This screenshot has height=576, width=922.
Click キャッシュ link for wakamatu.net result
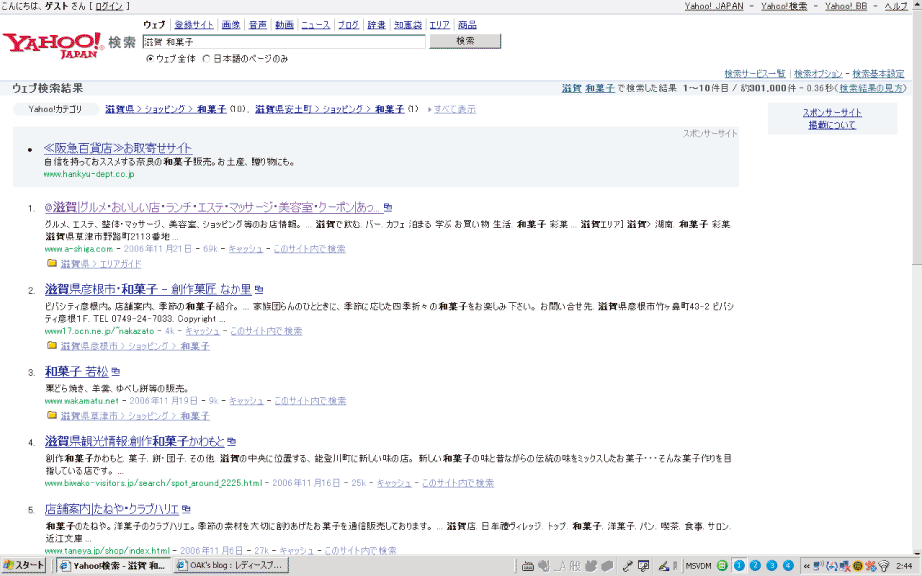click(246, 401)
